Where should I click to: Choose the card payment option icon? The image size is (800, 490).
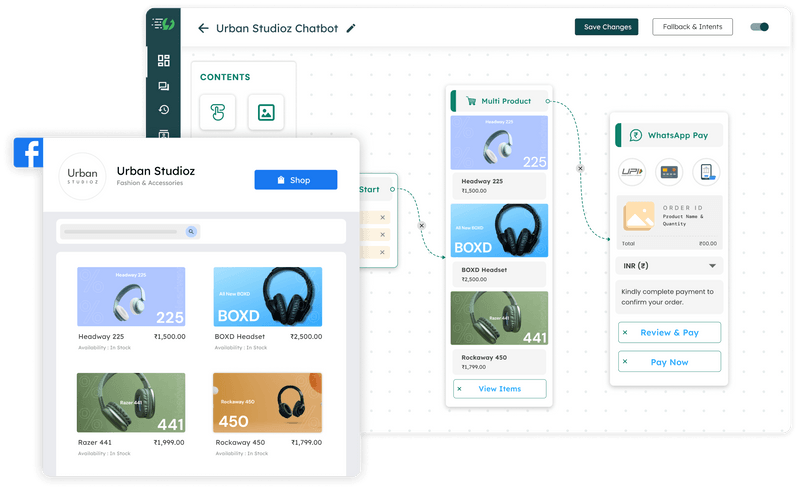click(x=668, y=172)
